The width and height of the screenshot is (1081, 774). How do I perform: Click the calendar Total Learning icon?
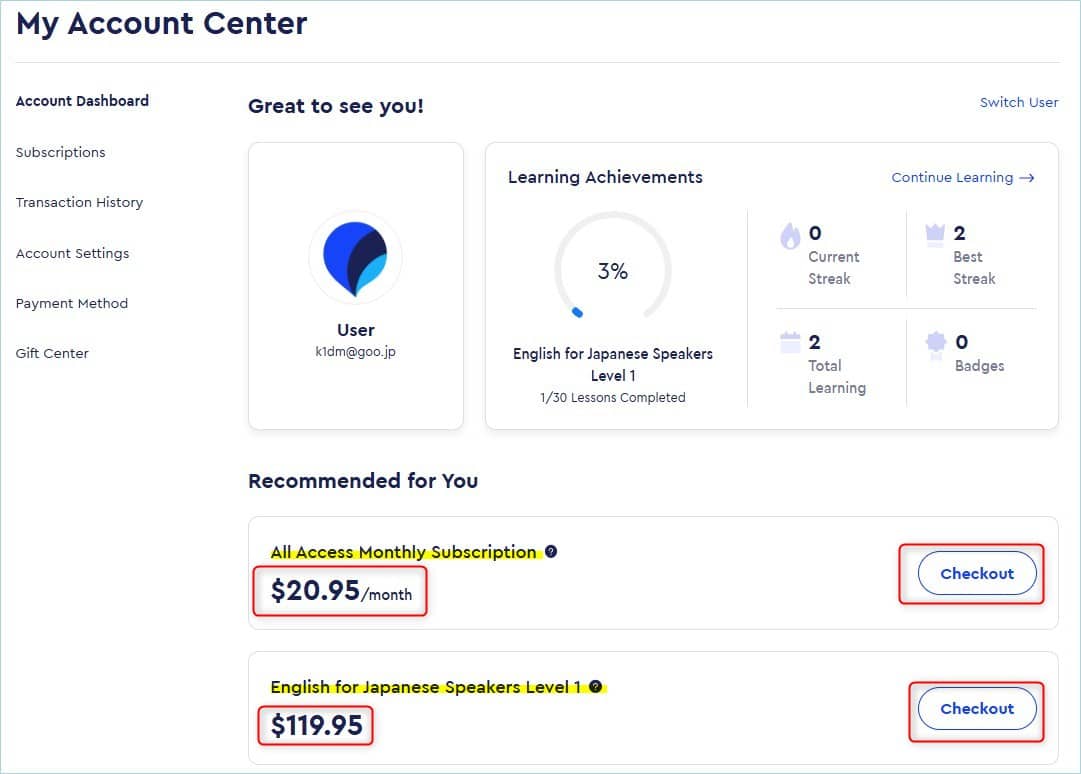[x=790, y=343]
